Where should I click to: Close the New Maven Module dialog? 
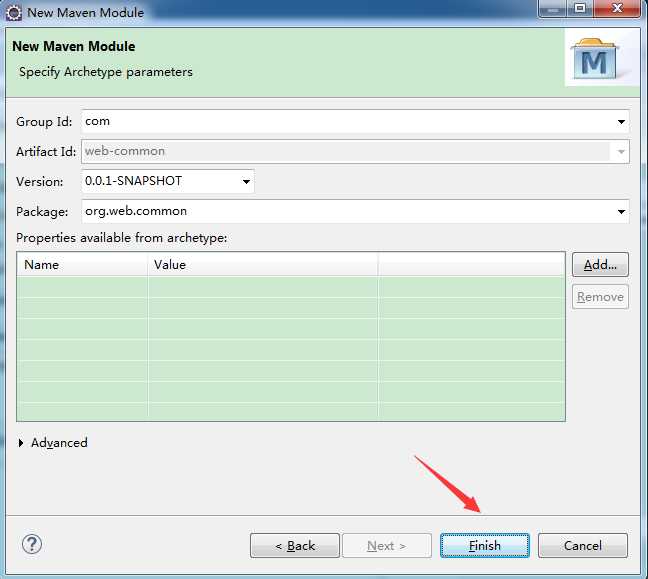617,8
